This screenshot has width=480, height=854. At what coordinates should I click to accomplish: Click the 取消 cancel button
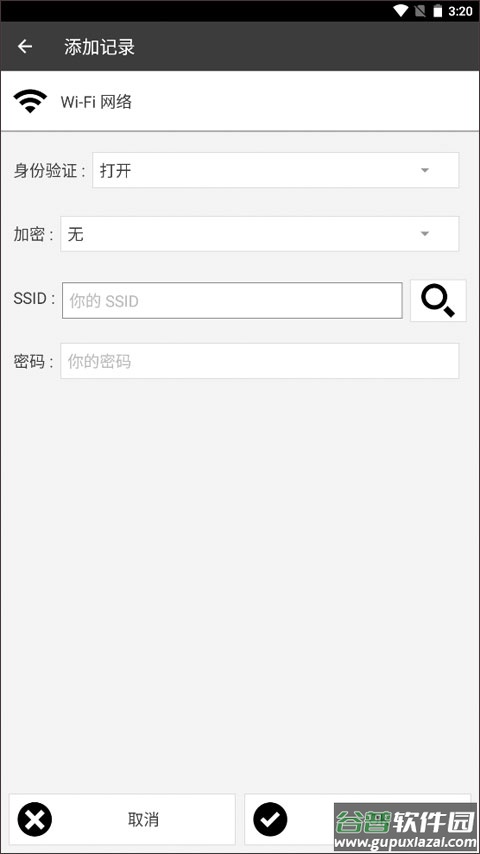pos(122,819)
